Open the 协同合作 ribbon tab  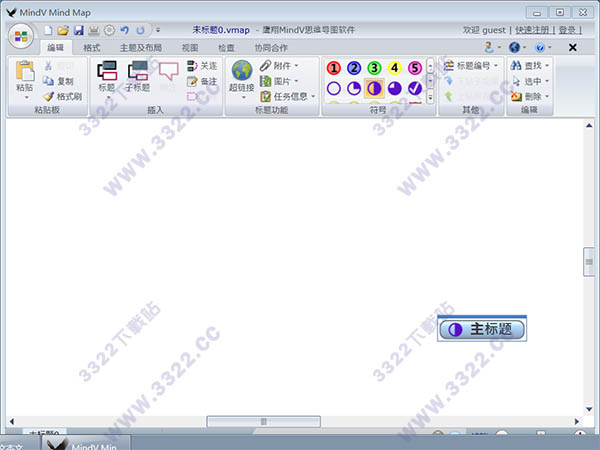click(x=271, y=47)
